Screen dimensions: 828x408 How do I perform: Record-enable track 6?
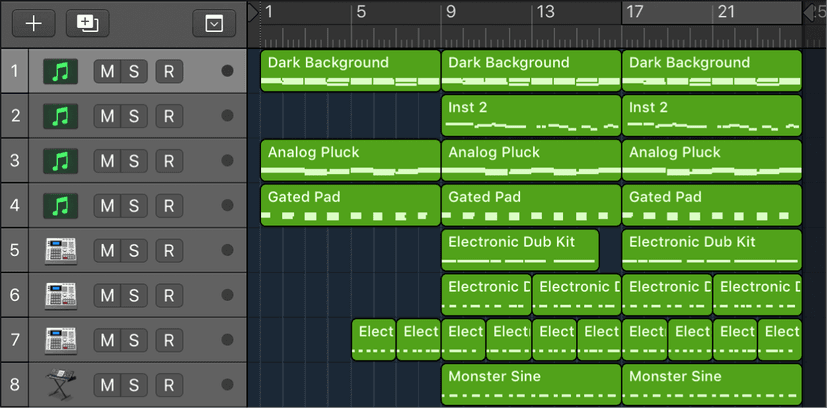point(169,296)
